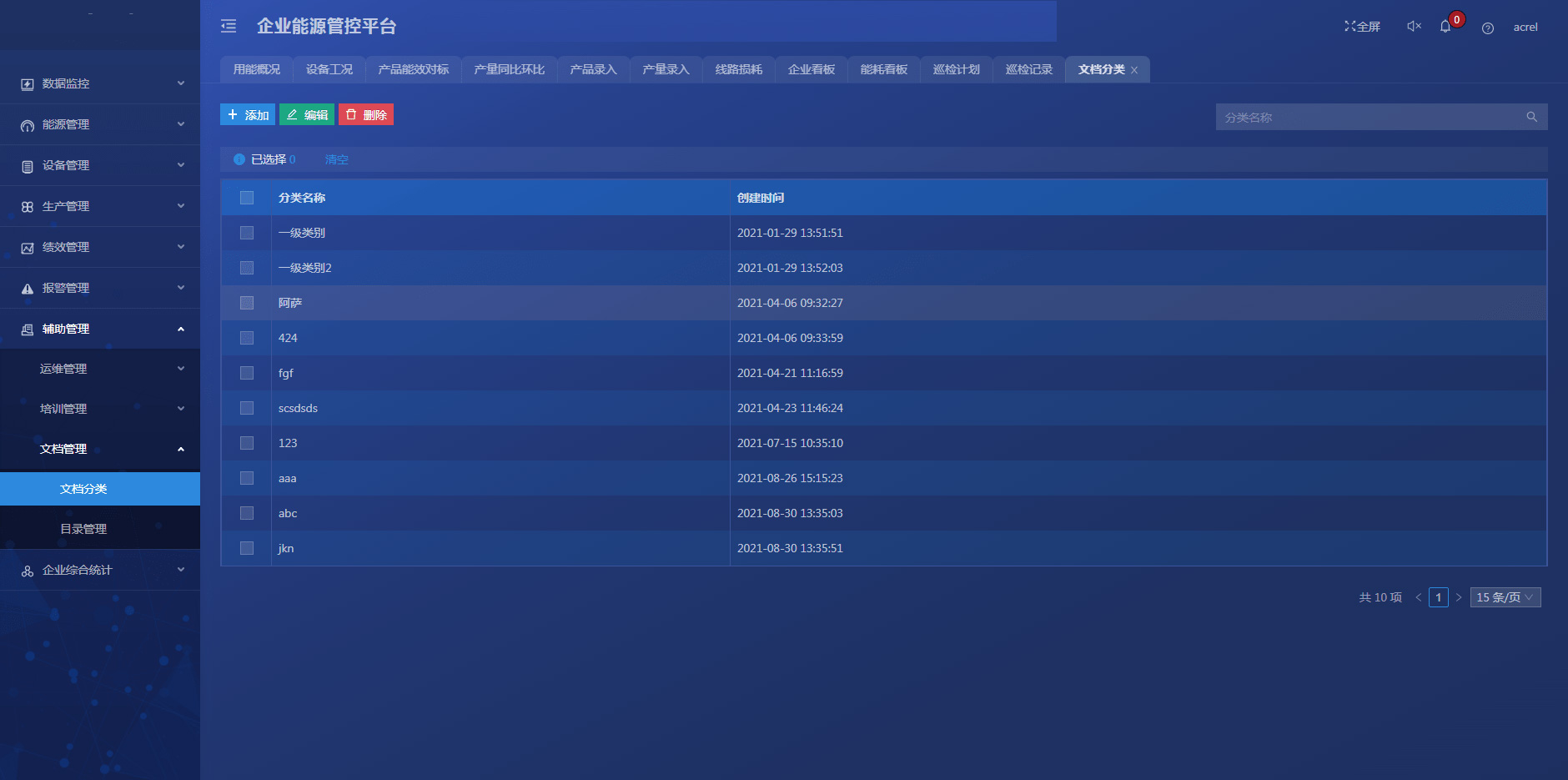Click the 报警管理 warning icon

(28, 289)
